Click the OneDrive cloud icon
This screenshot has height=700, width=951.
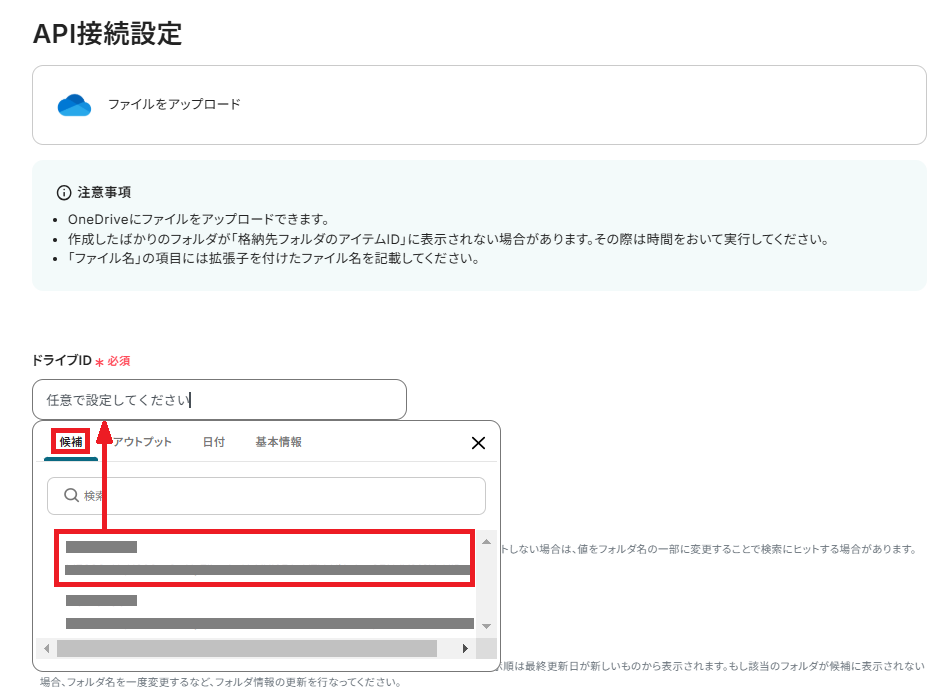point(74,105)
